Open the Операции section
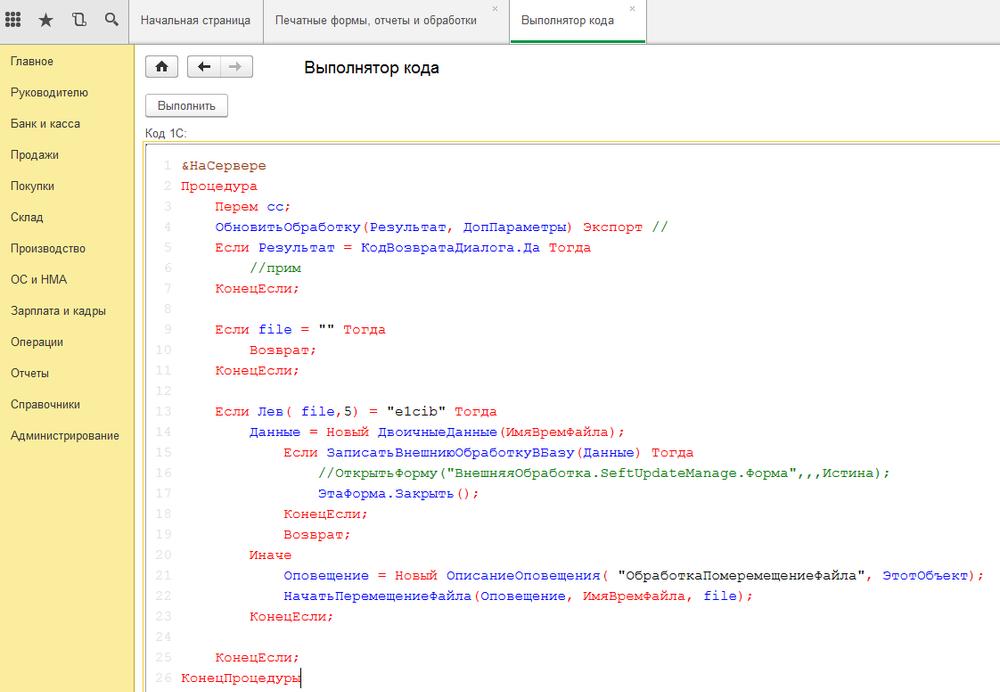Viewport: 1000px width, 692px height. pos(37,342)
